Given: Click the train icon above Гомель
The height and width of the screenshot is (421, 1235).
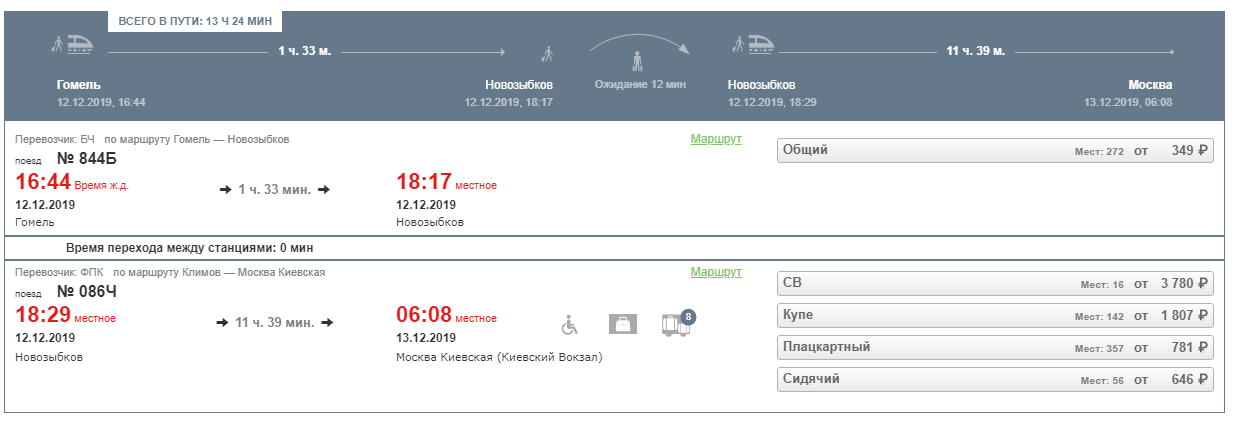Looking at the screenshot, I should (72, 44).
